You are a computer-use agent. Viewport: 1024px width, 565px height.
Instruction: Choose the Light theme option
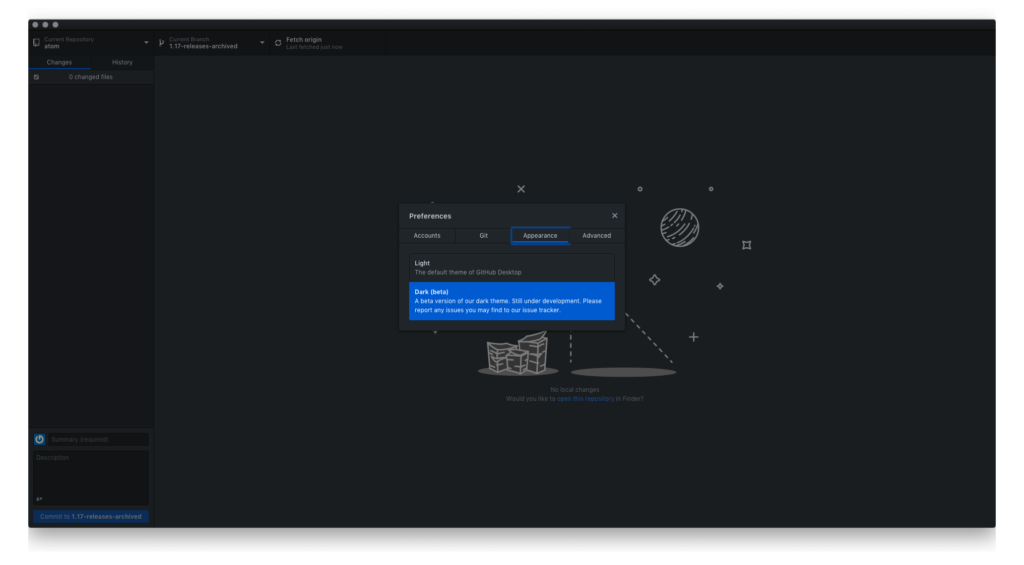(x=512, y=268)
